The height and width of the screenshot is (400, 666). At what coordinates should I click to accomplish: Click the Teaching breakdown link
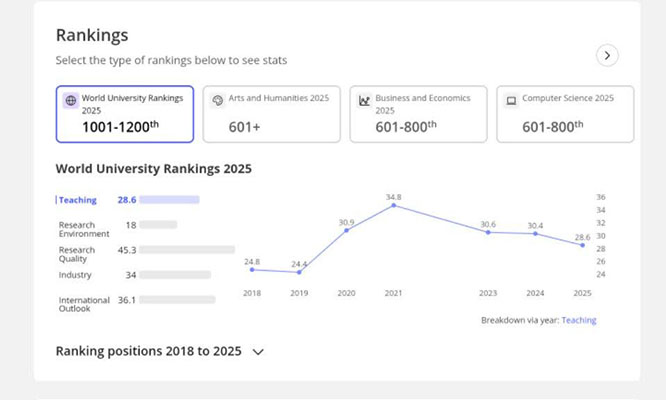pos(578,320)
